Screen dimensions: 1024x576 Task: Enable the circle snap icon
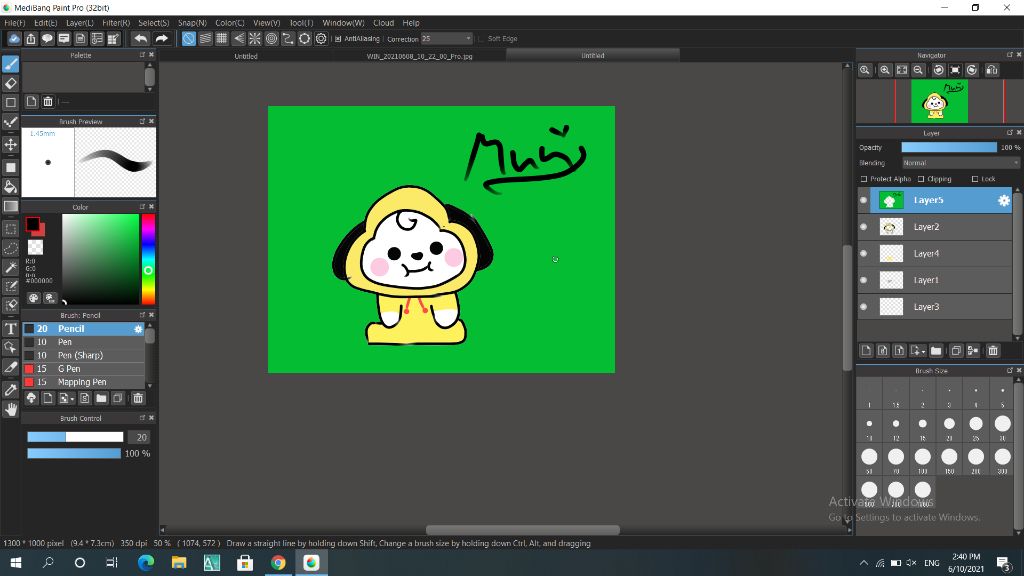tap(272, 39)
